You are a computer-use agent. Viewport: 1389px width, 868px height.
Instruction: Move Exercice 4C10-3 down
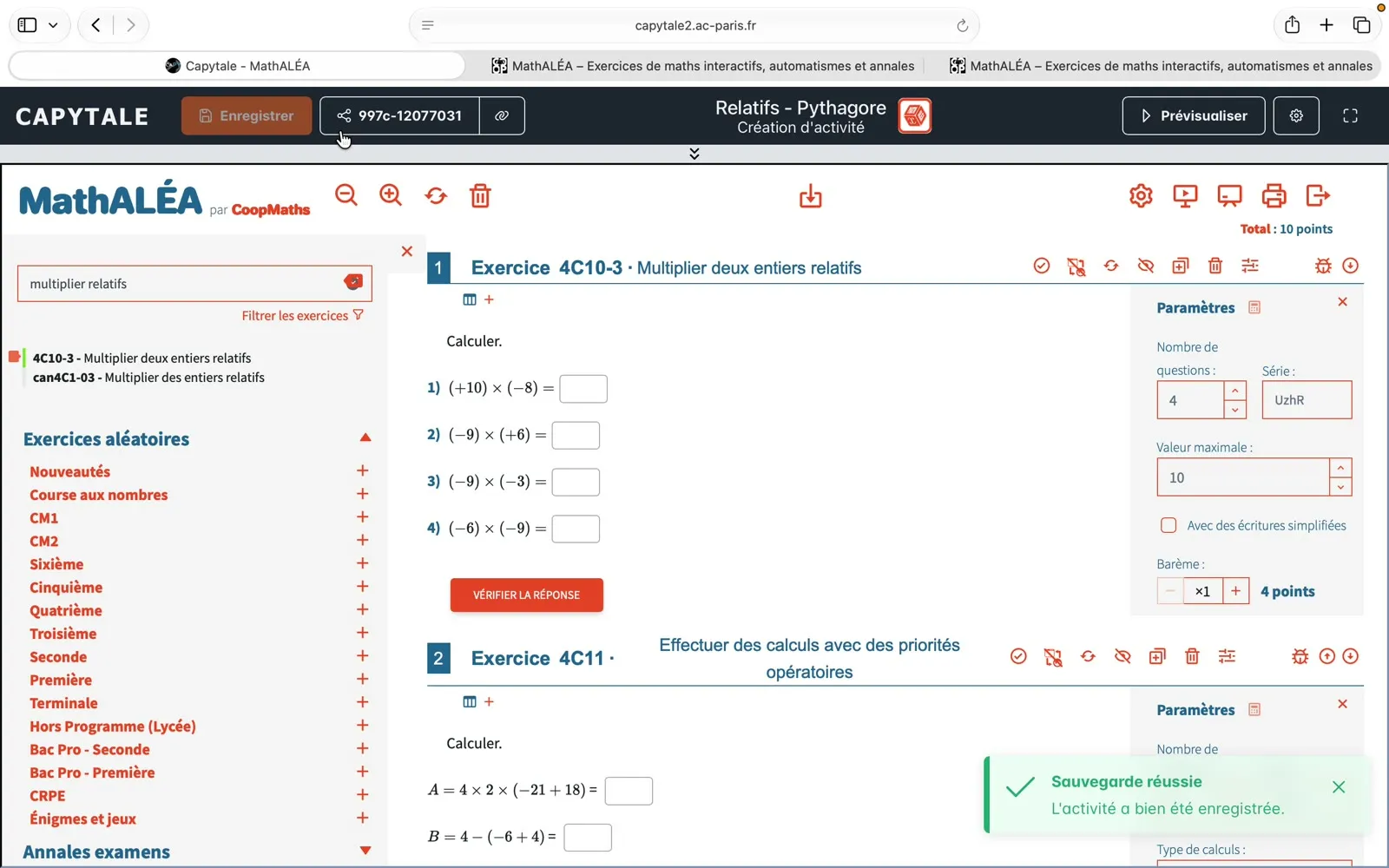coord(1350,266)
